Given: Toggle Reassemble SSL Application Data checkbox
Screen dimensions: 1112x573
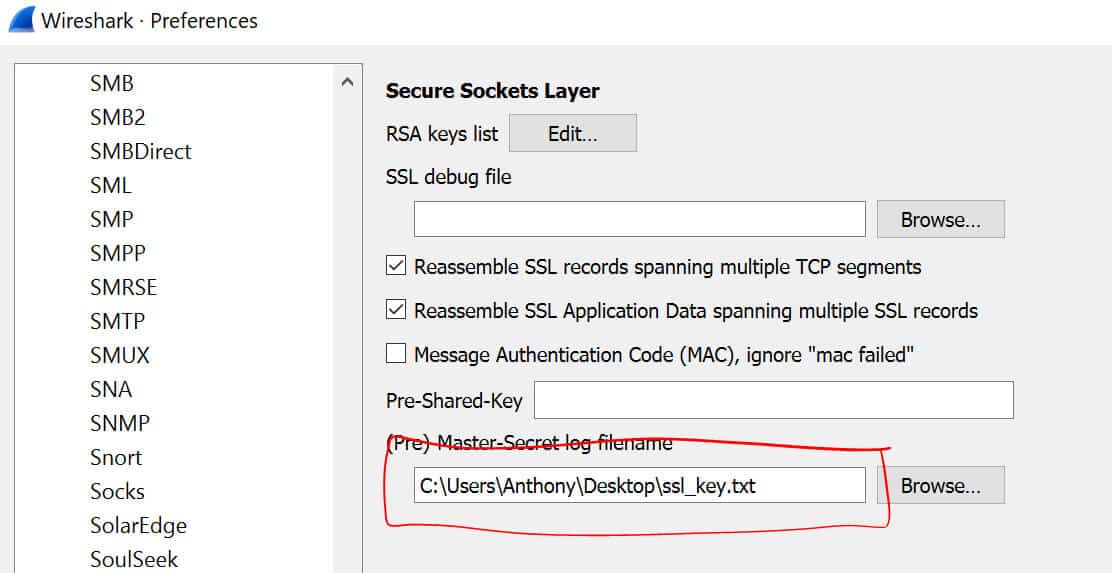Looking at the screenshot, I should coord(396,310).
